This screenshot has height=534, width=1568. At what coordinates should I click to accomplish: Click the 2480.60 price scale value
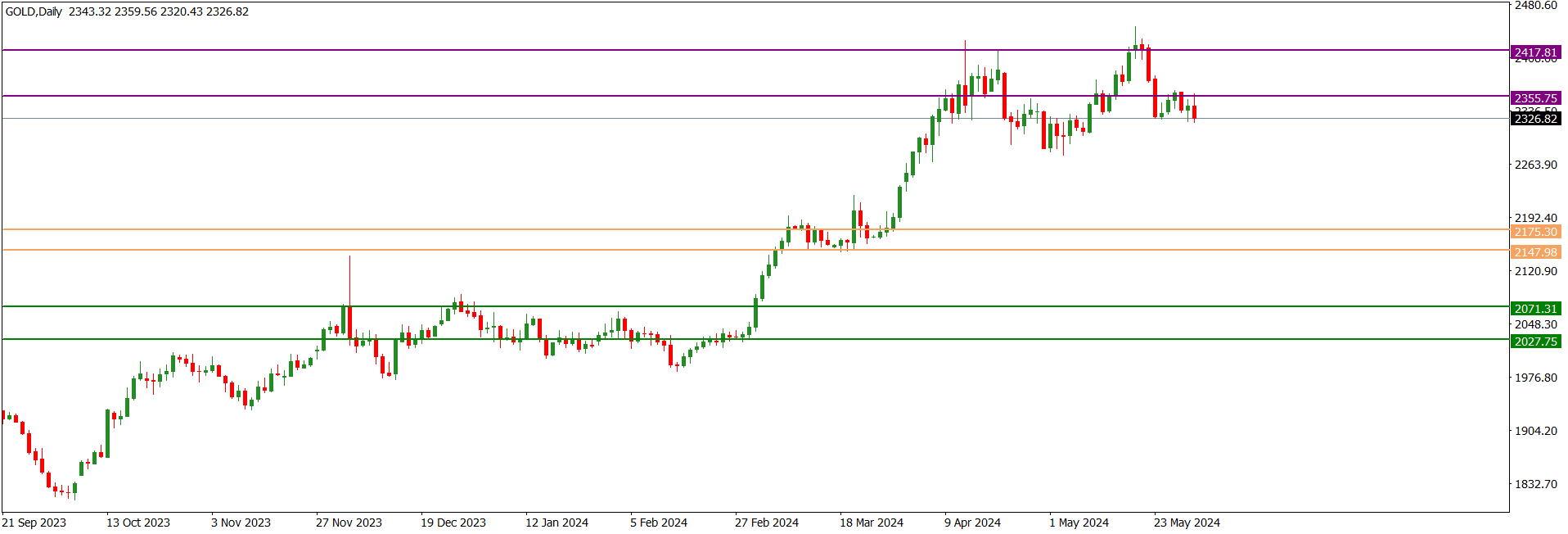coord(1535,6)
